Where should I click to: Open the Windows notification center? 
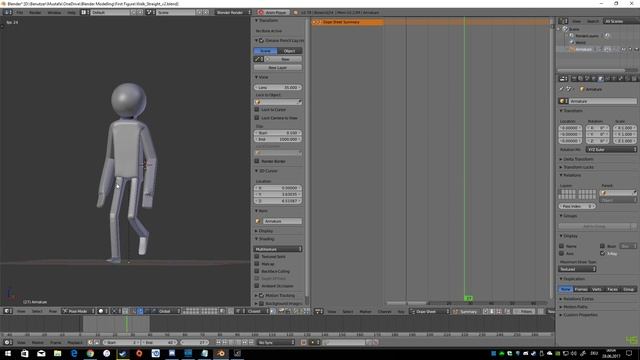click(629, 353)
